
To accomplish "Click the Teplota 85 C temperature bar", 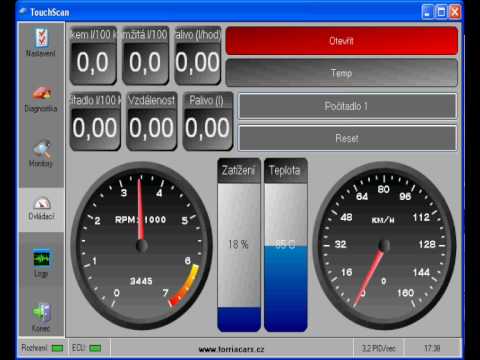I will pos(286,245).
